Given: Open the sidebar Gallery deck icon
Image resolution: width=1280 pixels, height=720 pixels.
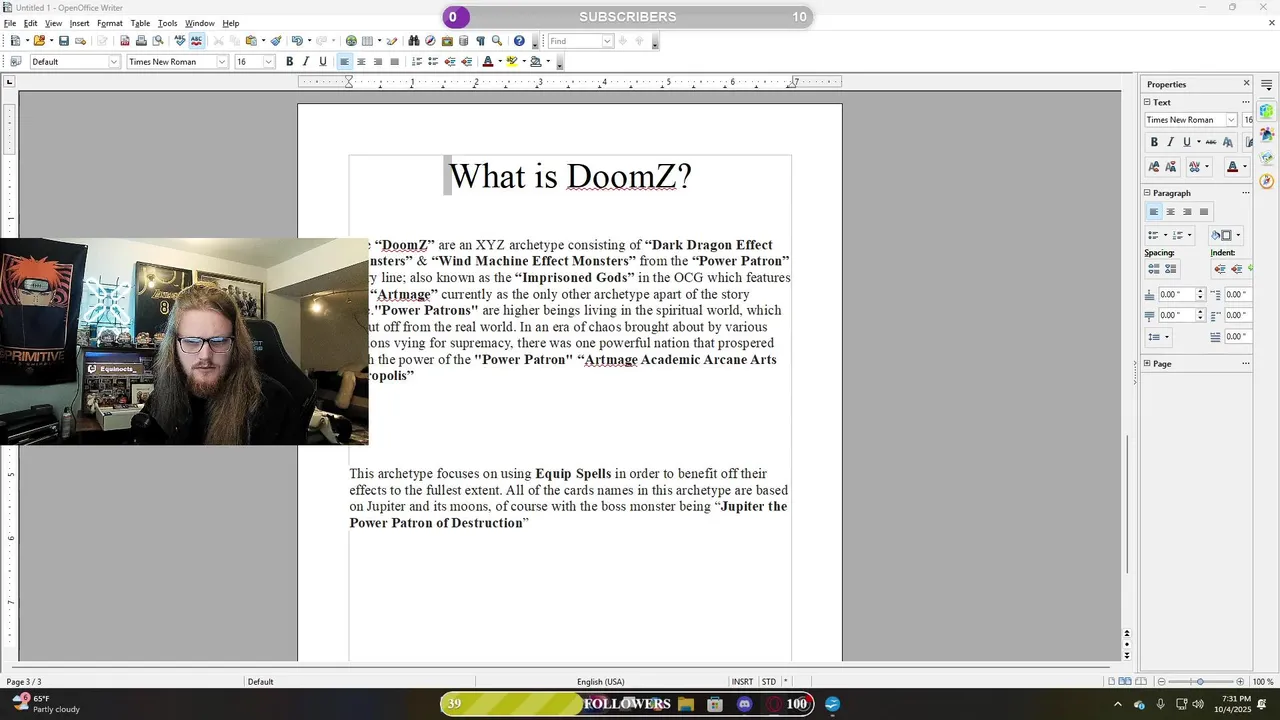Looking at the screenshot, I should [x=1267, y=158].
